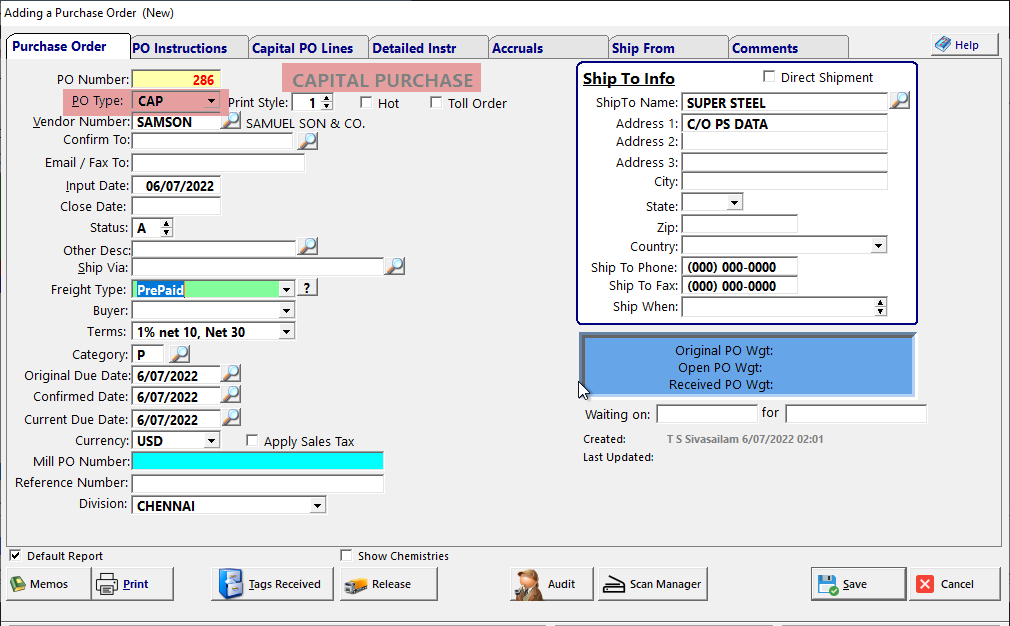Switch to the PO Instructions tab
Image resolution: width=1010 pixels, height=626 pixels.
pyautogui.click(x=180, y=48)
